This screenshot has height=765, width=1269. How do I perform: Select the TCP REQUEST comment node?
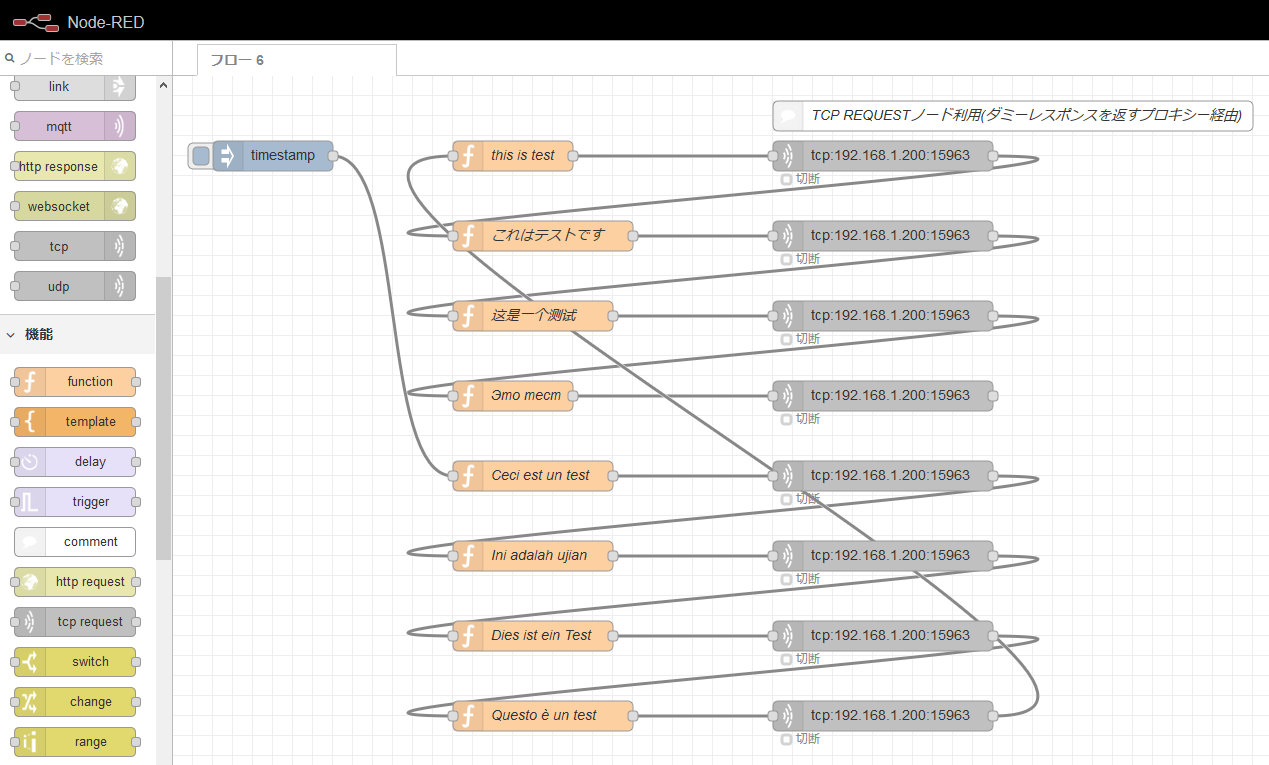tap(1013, 116)
